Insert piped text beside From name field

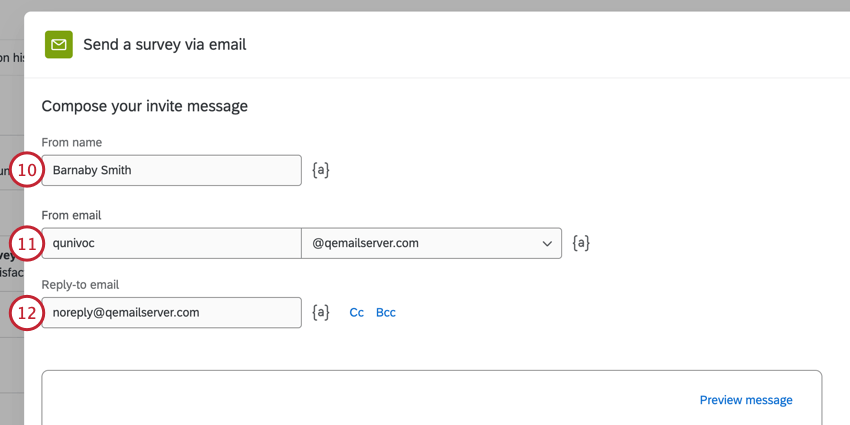321,170
